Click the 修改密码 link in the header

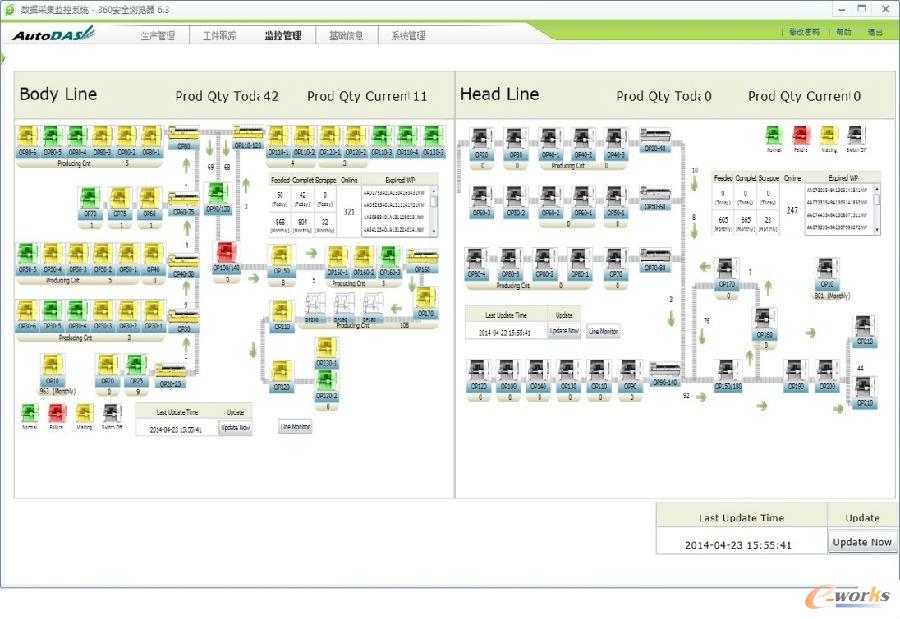coord(803,32)
